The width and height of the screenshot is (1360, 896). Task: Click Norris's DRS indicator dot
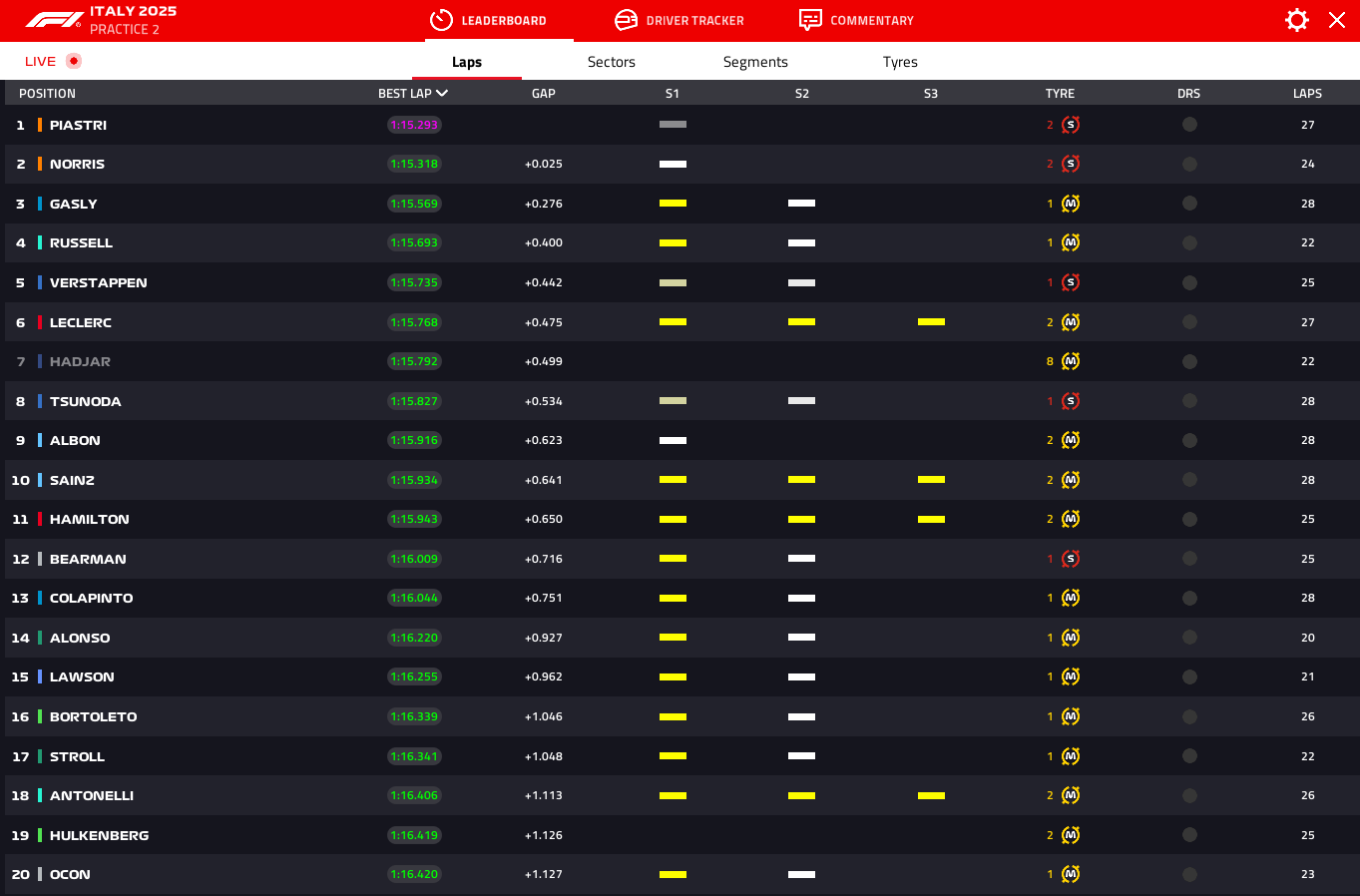[x=1189, y=164]
